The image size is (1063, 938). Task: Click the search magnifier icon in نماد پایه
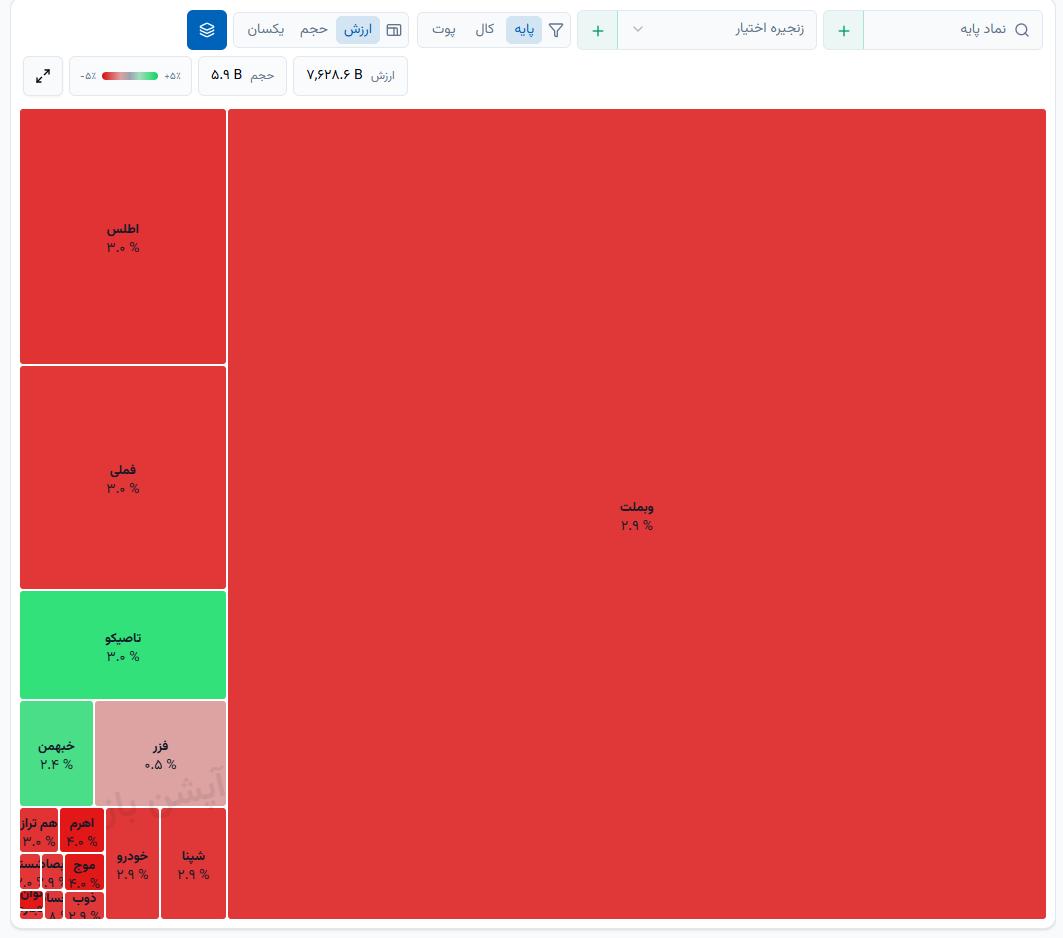tap(1022, 30)
